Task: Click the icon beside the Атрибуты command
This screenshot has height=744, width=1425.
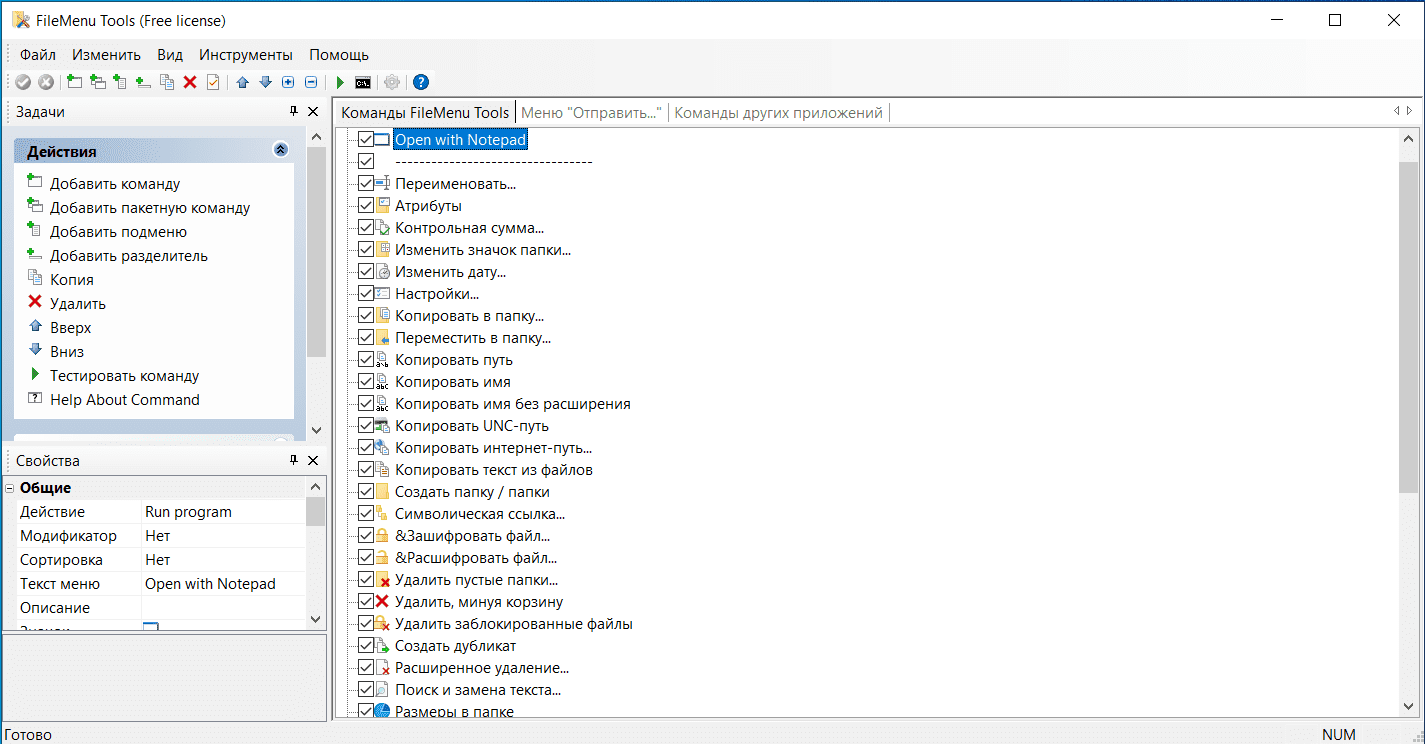Action: click(382, 206)
